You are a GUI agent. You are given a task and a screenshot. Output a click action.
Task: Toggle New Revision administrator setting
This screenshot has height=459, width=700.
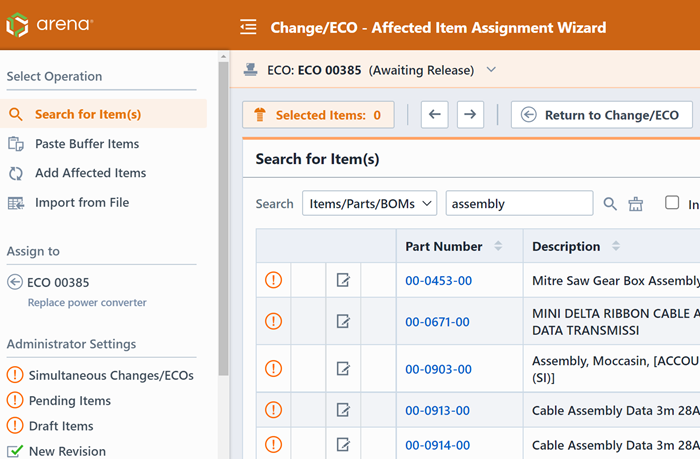pos(15,451)
